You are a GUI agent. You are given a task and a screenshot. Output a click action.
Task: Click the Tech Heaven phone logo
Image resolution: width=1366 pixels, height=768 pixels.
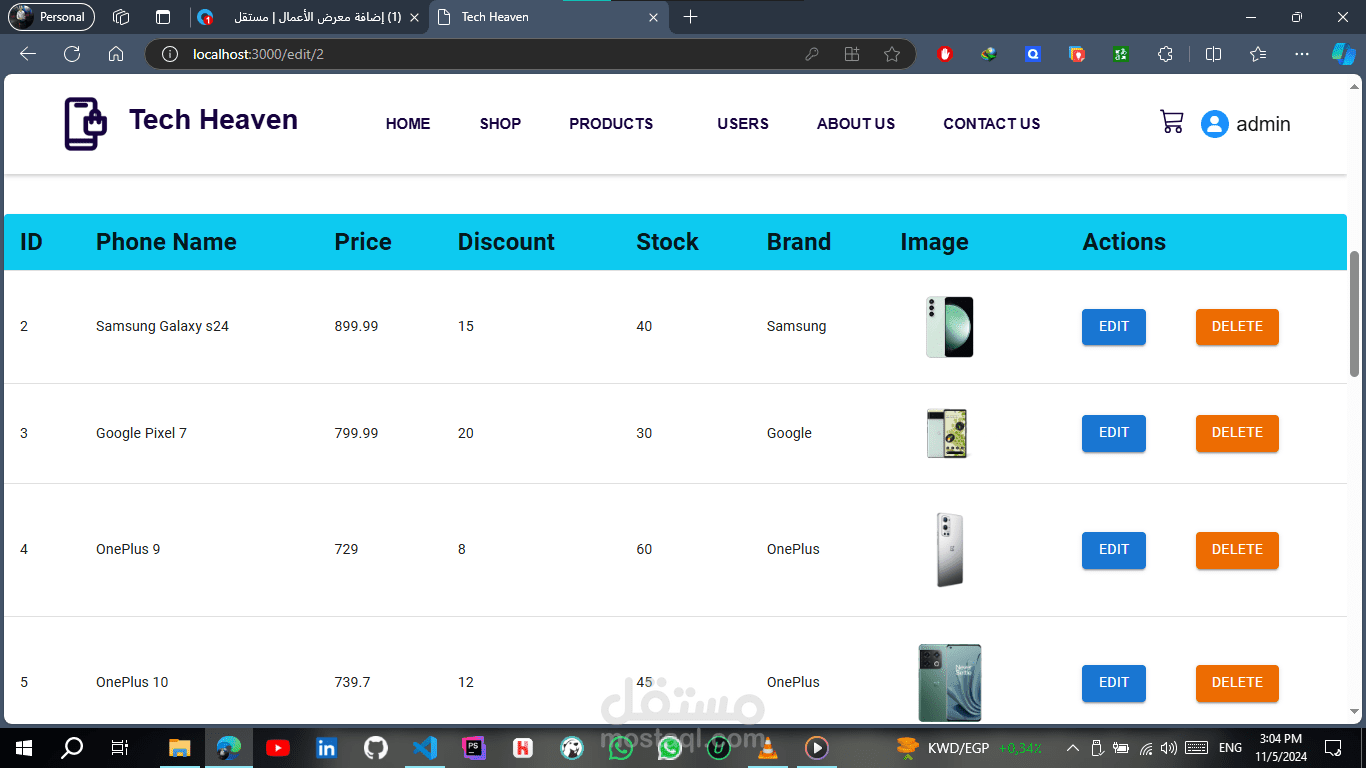tap(85, 124)
